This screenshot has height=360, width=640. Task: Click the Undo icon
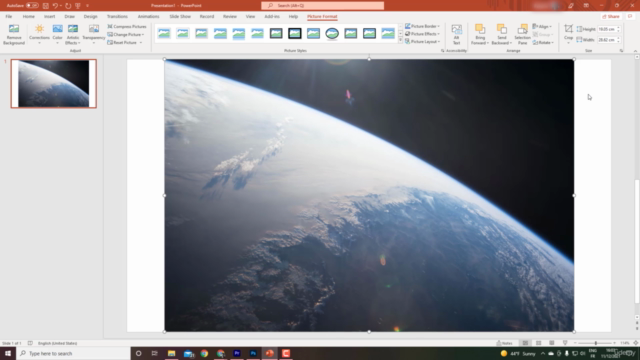click(55, 6)
